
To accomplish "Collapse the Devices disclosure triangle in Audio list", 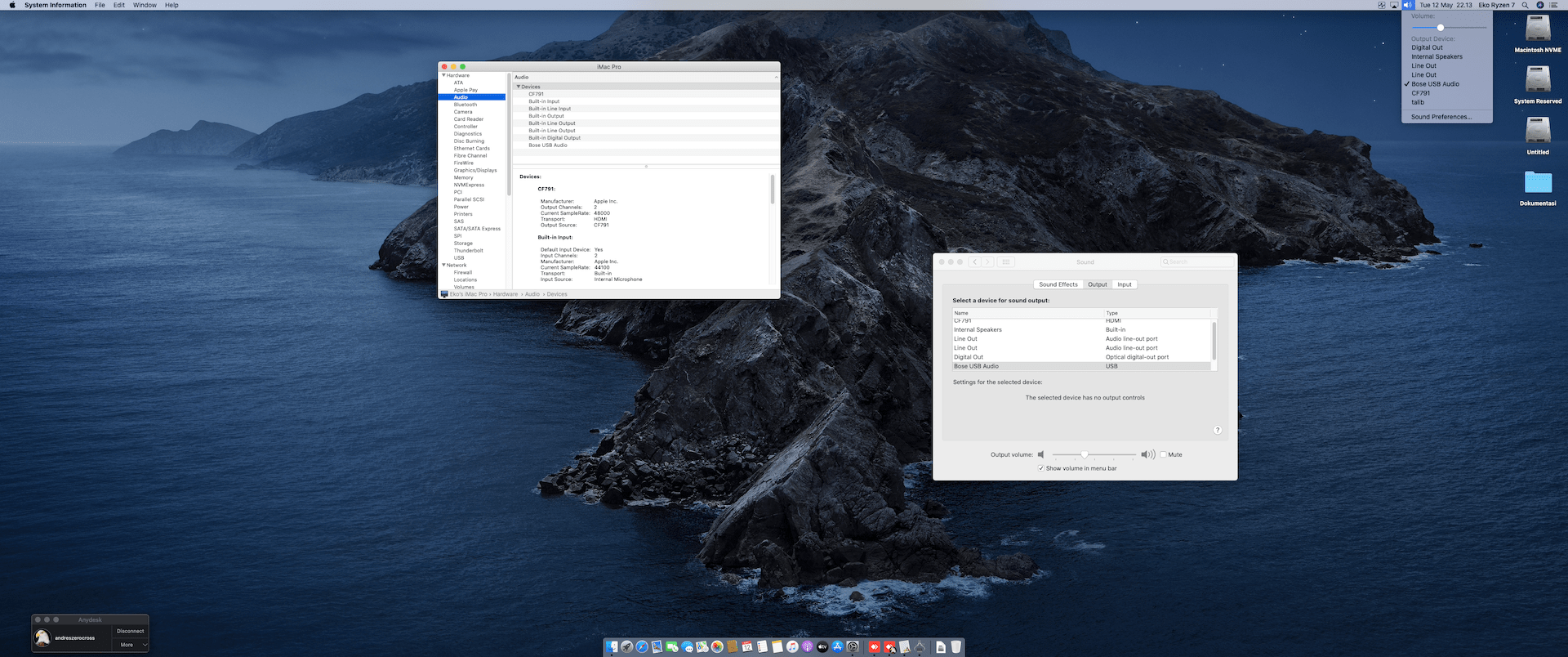I will coord(518,87).
